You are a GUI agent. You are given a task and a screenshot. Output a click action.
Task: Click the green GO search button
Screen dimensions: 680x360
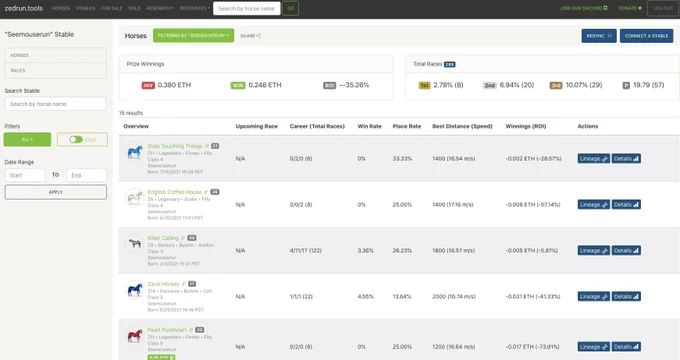tap(291, 8)
